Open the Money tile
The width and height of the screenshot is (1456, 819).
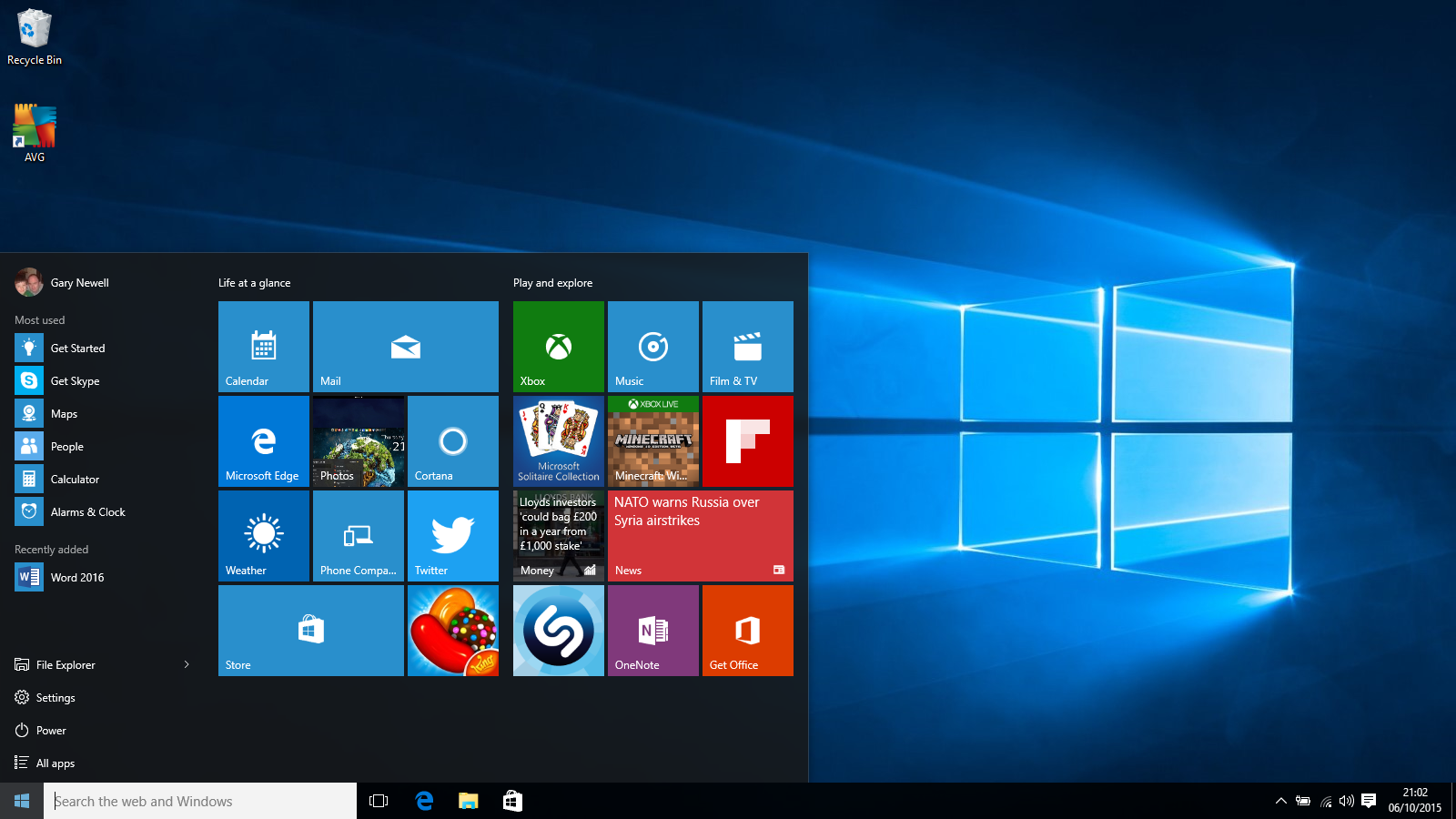point(559,536)
